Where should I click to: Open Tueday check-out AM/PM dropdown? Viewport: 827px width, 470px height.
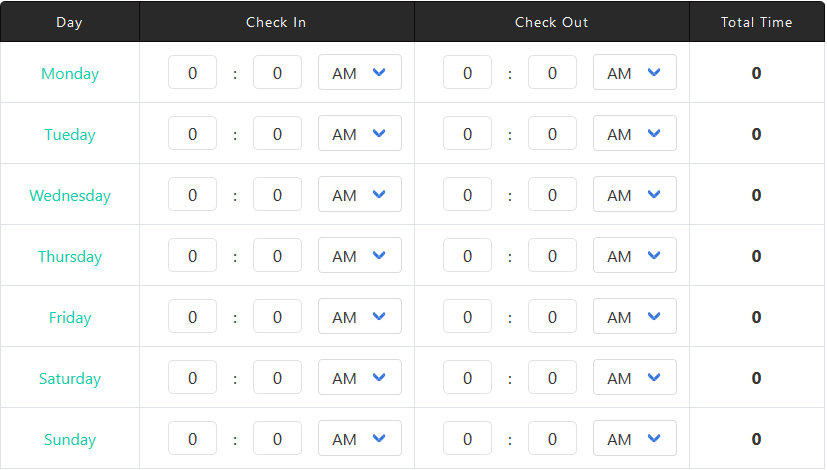tap(634, 133)
